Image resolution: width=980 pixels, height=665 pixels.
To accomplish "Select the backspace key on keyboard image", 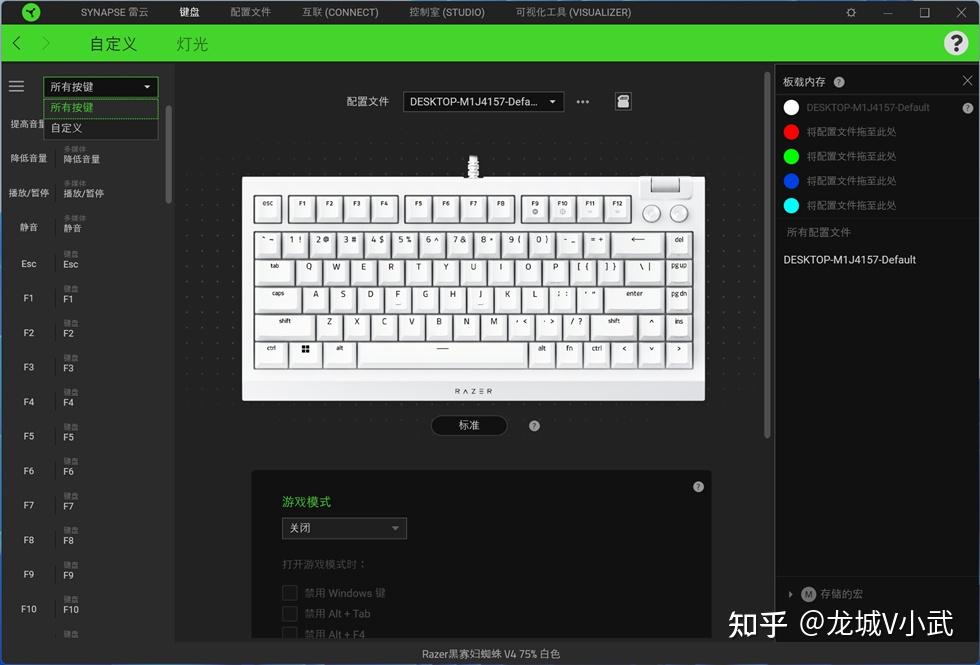I will pyautogui.click(x=638, y=244).
